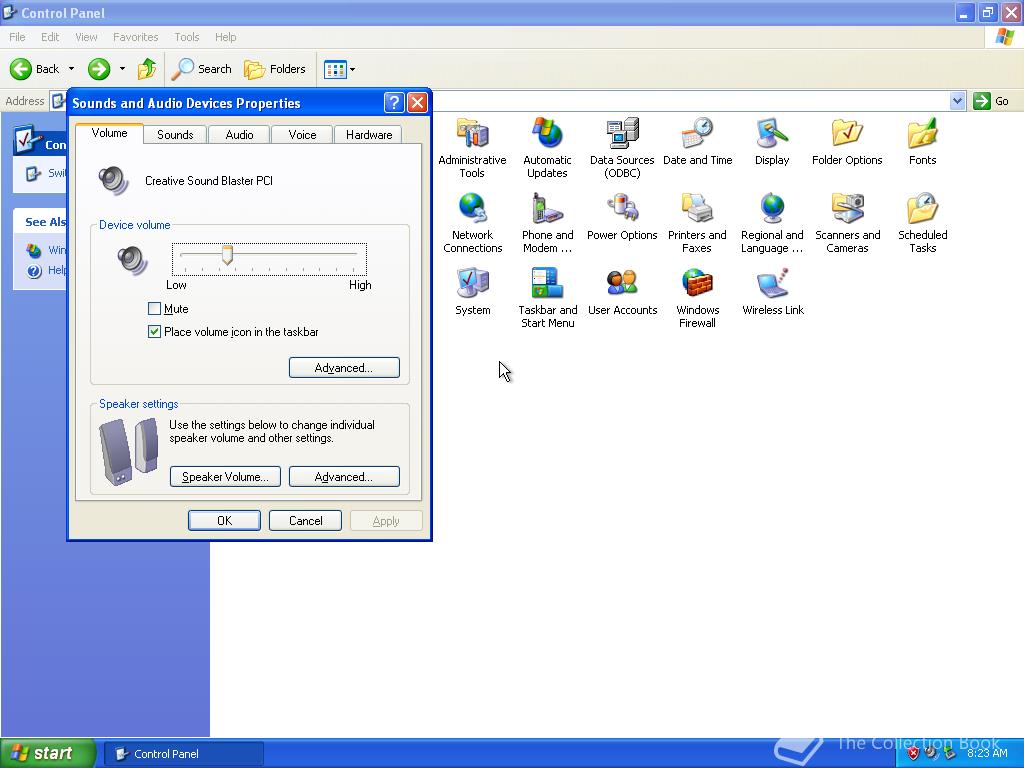Expand the Address bar dropdown
The width and height of the screenshot is (1024, 768).
point(957,101)
